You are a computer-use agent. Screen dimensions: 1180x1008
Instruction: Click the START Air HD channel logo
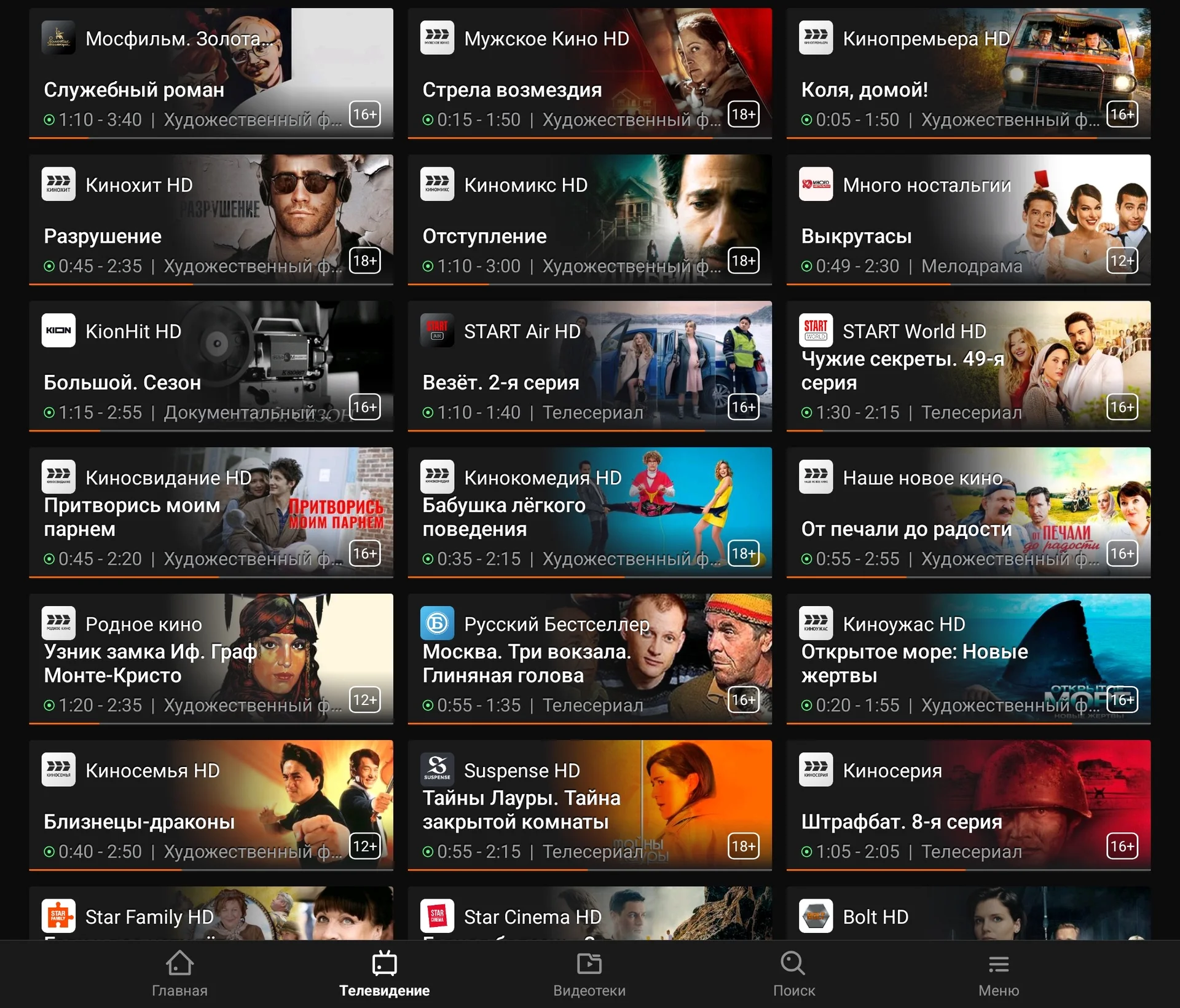[437, 330]
